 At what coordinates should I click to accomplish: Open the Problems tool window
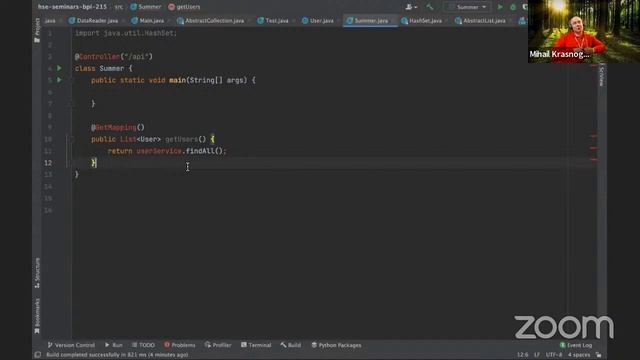(180, 345)
